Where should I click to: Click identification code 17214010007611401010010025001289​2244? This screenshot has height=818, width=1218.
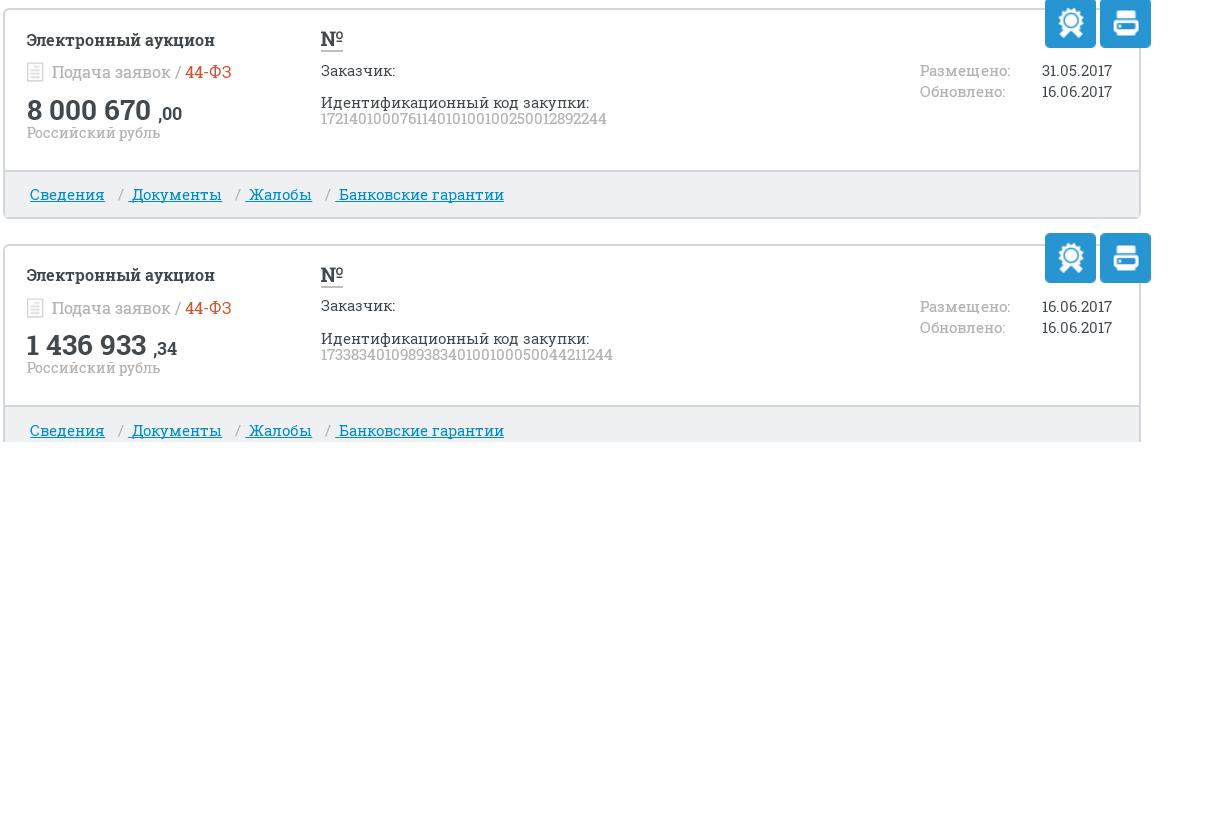pos(463,119)
